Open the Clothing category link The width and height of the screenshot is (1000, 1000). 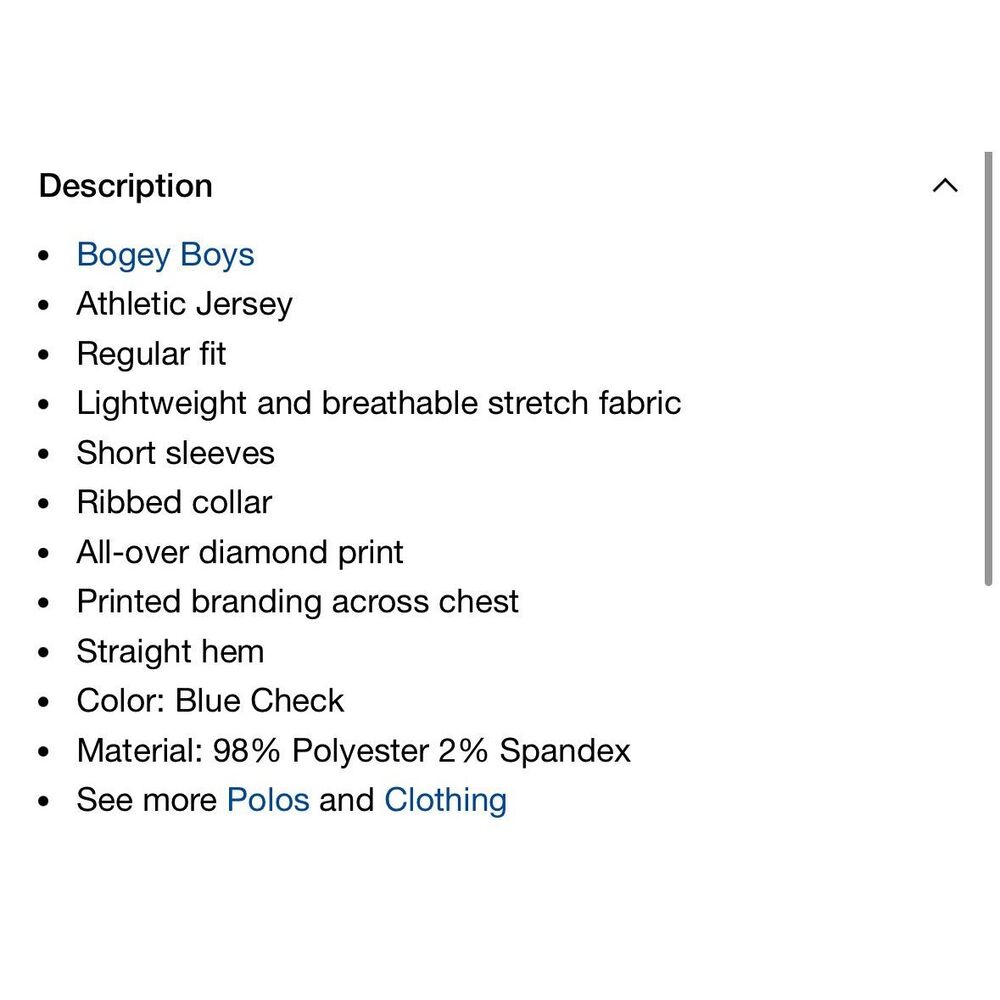point(445,800)
